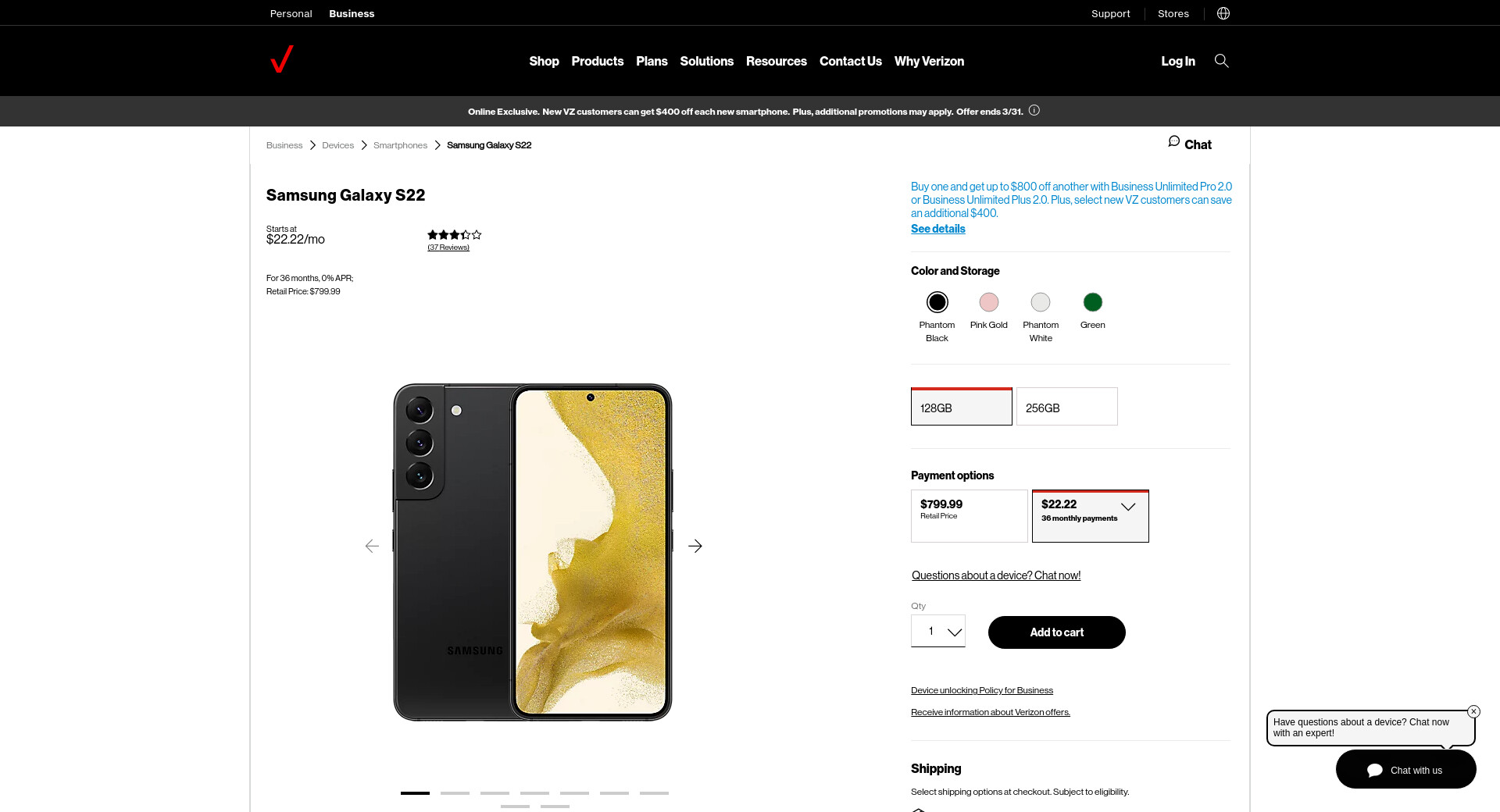Click the star rating icons

pos(454,235)
